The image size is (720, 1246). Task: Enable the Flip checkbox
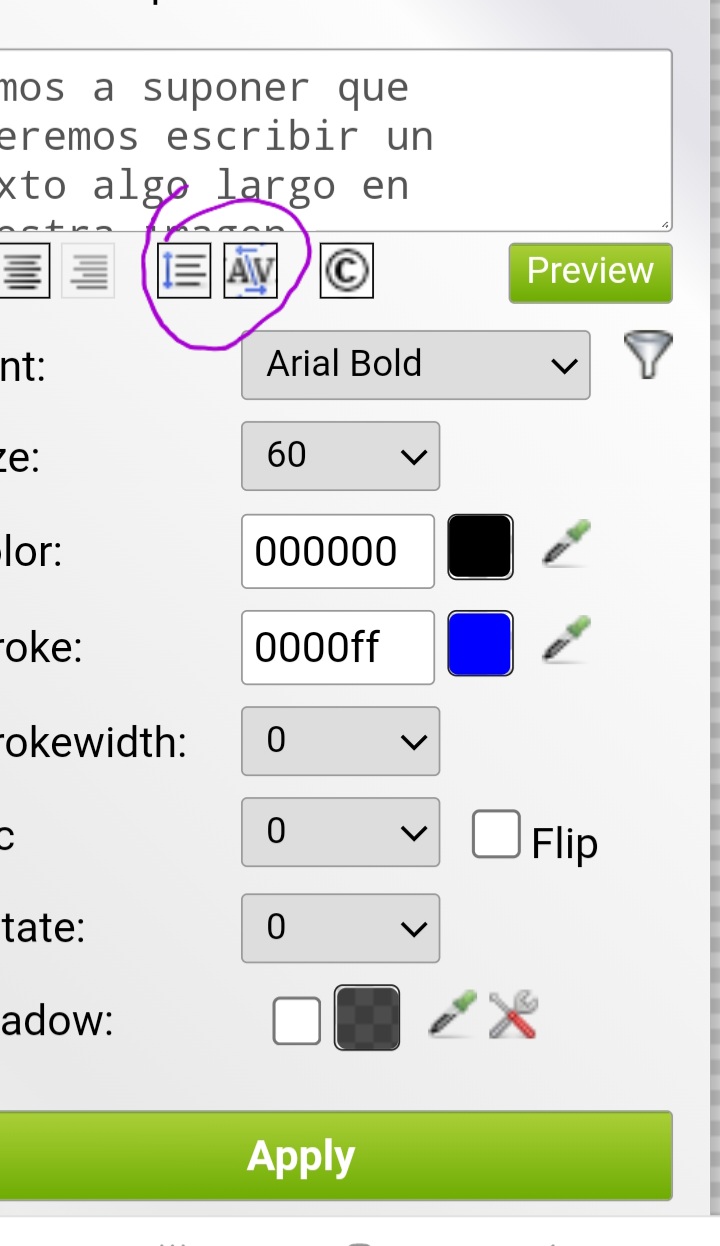point(496,835)
